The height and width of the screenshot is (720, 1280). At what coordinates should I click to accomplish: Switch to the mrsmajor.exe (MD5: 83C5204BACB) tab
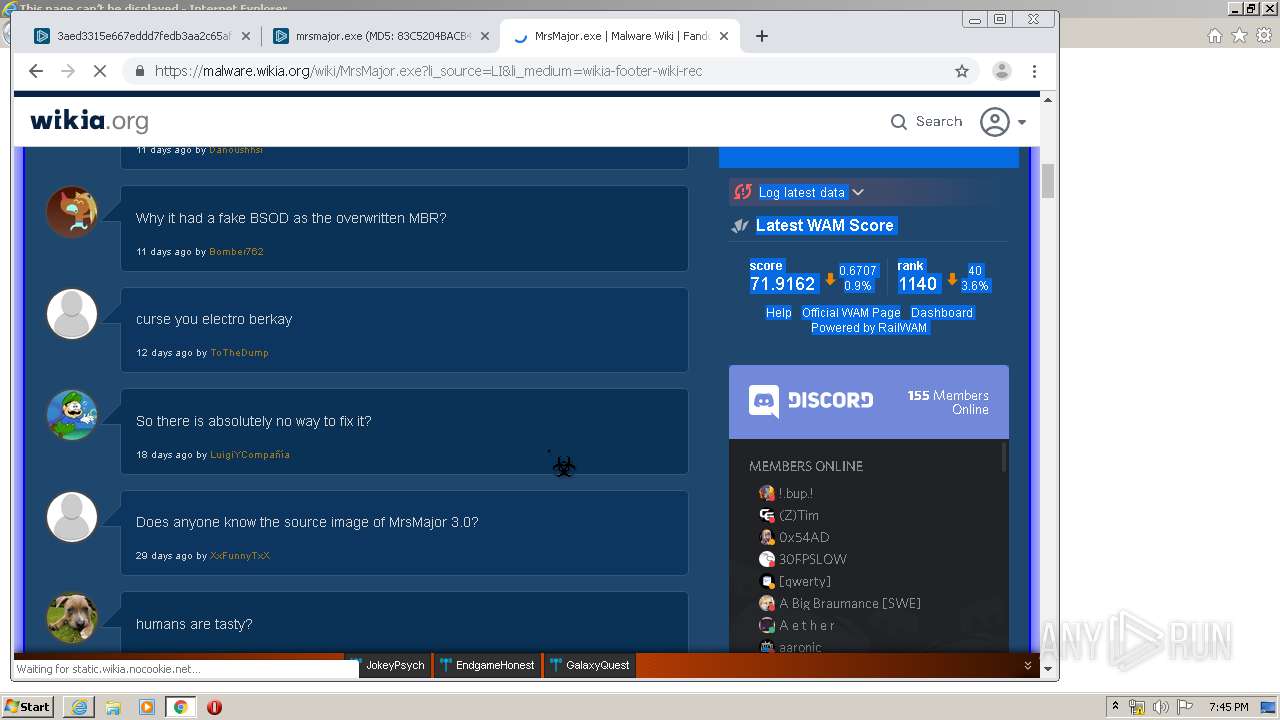[383, 36]
